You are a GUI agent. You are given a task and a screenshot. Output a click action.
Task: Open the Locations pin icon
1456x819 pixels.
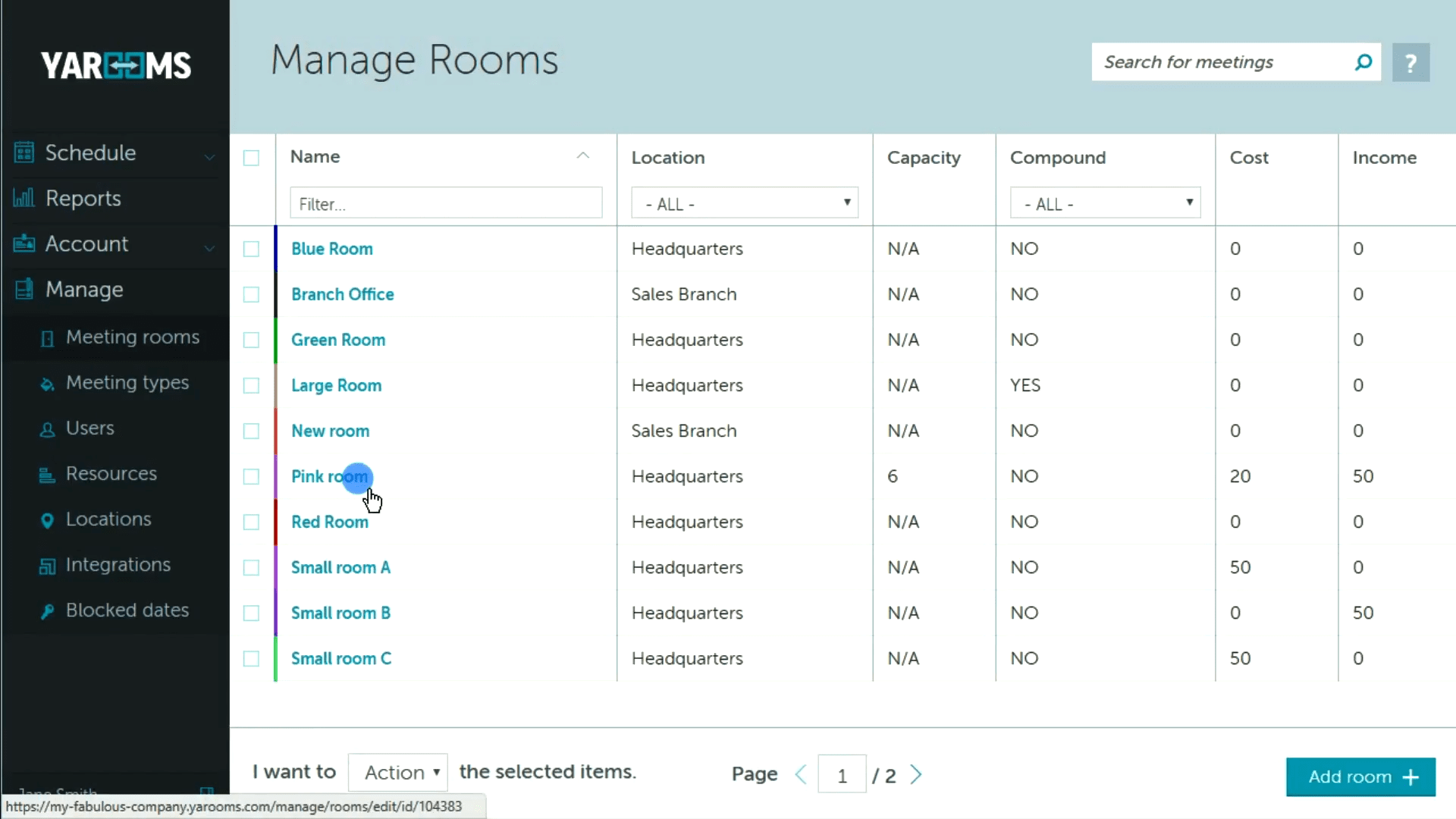click(x=47, y=519)
